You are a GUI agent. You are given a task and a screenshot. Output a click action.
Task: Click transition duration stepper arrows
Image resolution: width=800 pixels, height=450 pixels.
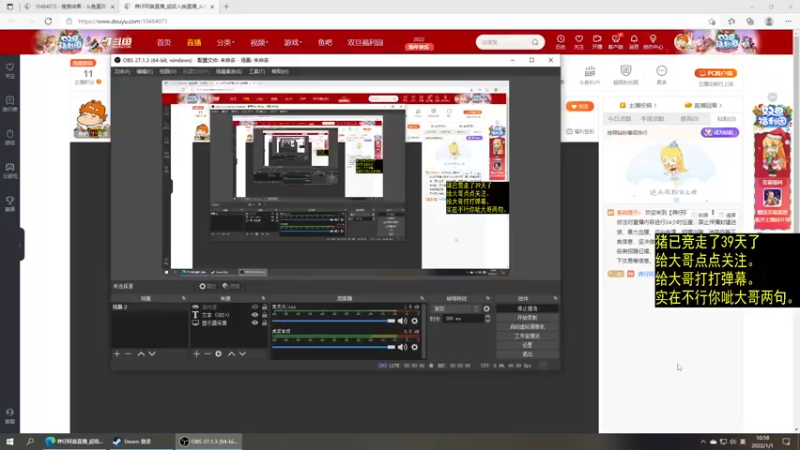[487, 318]
